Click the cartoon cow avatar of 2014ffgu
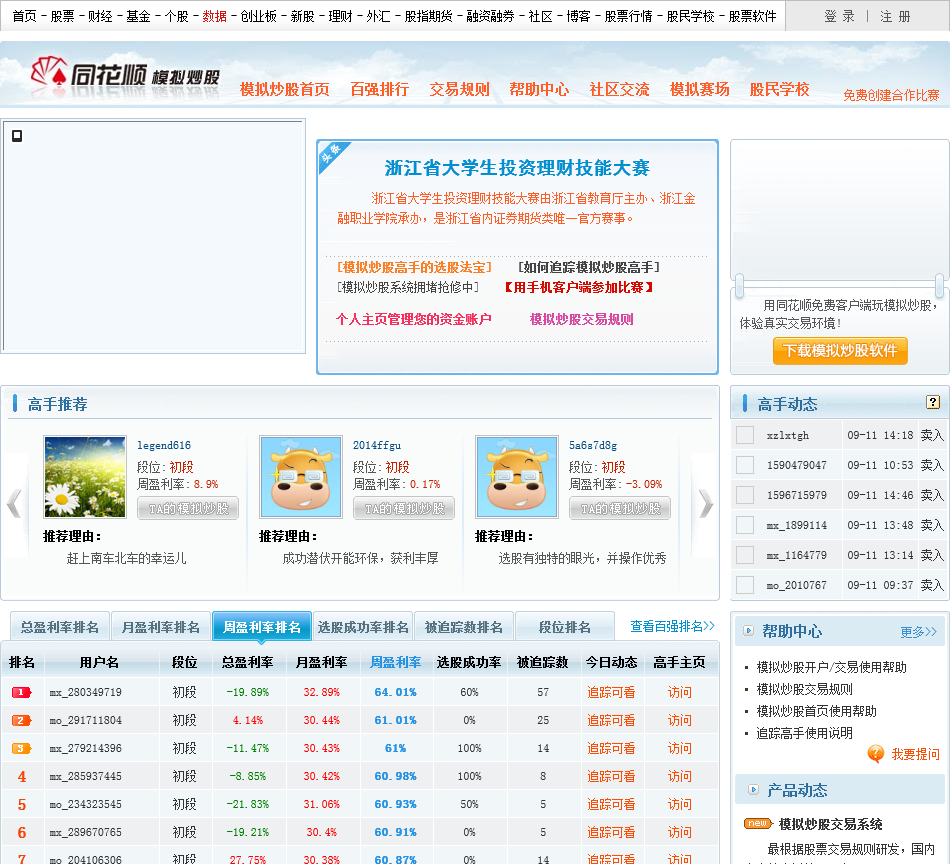This screenshot has height=864, width=950. [x=301, y=477]
